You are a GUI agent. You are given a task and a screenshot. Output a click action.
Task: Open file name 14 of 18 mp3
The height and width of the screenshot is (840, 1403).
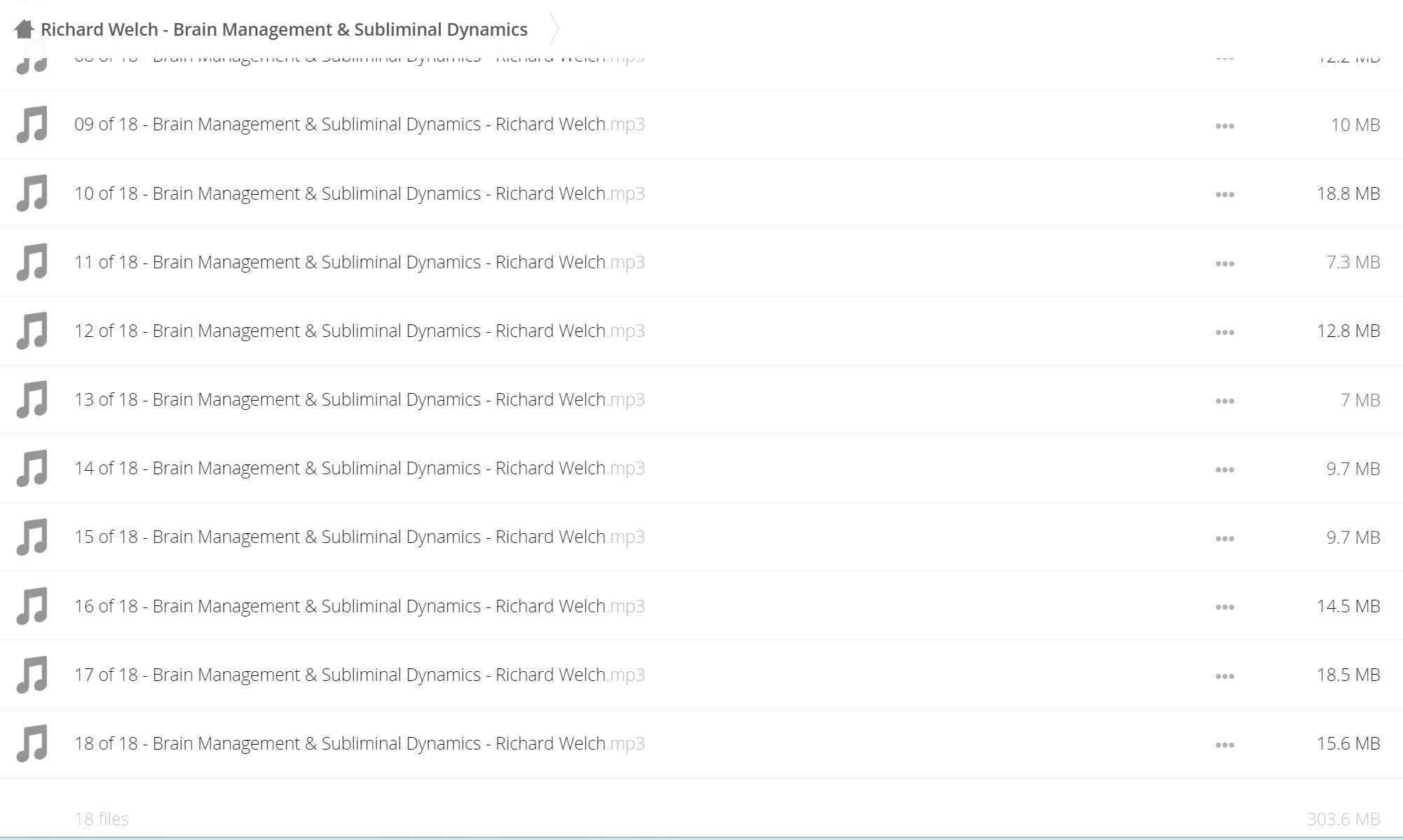[360, 468]
